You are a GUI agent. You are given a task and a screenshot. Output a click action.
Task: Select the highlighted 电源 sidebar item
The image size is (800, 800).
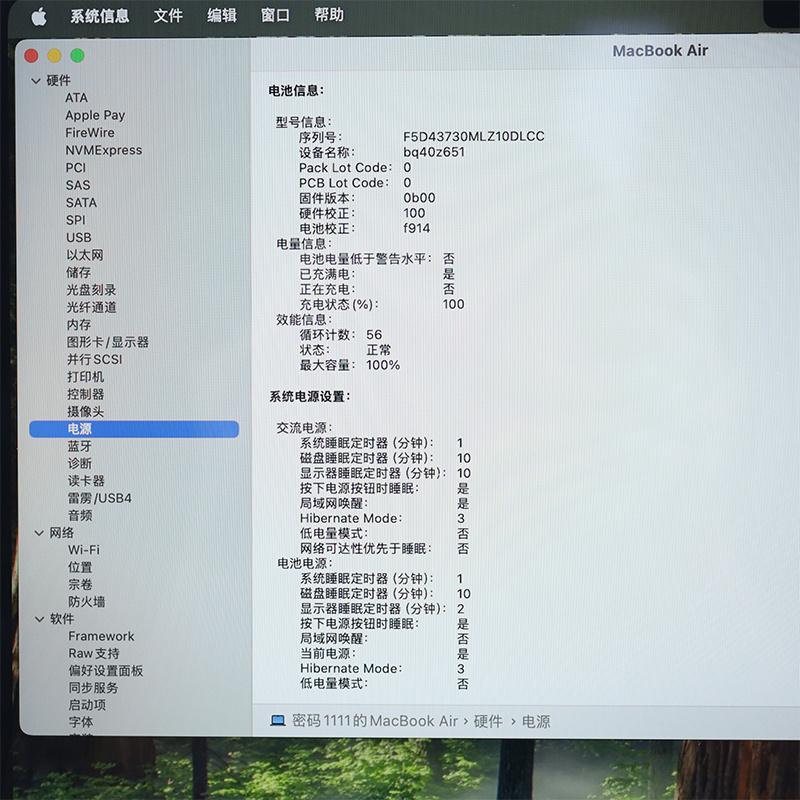coord(134,429)
